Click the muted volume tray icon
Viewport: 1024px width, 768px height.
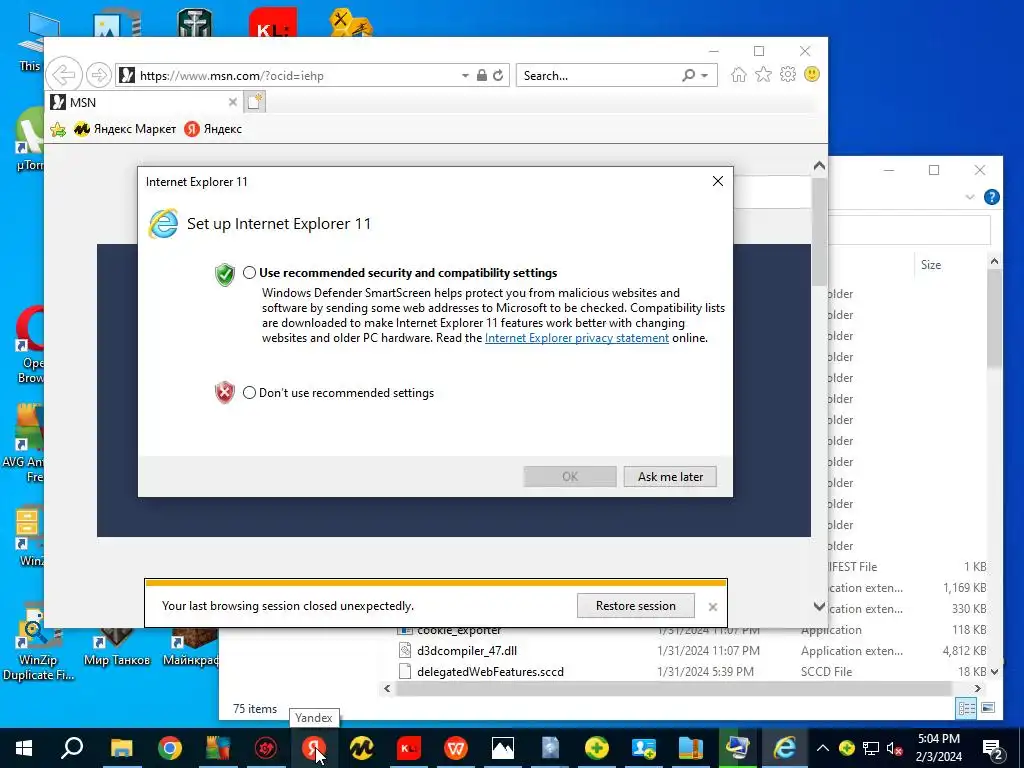click(893, 748)
